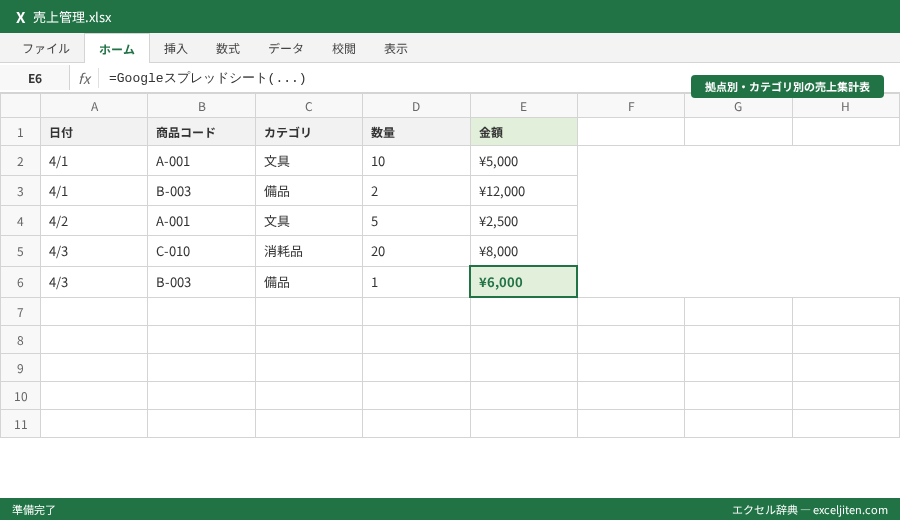Click the エクセル辞典 exceljiten.com status text
900x520 pixels.
point(809,510)
